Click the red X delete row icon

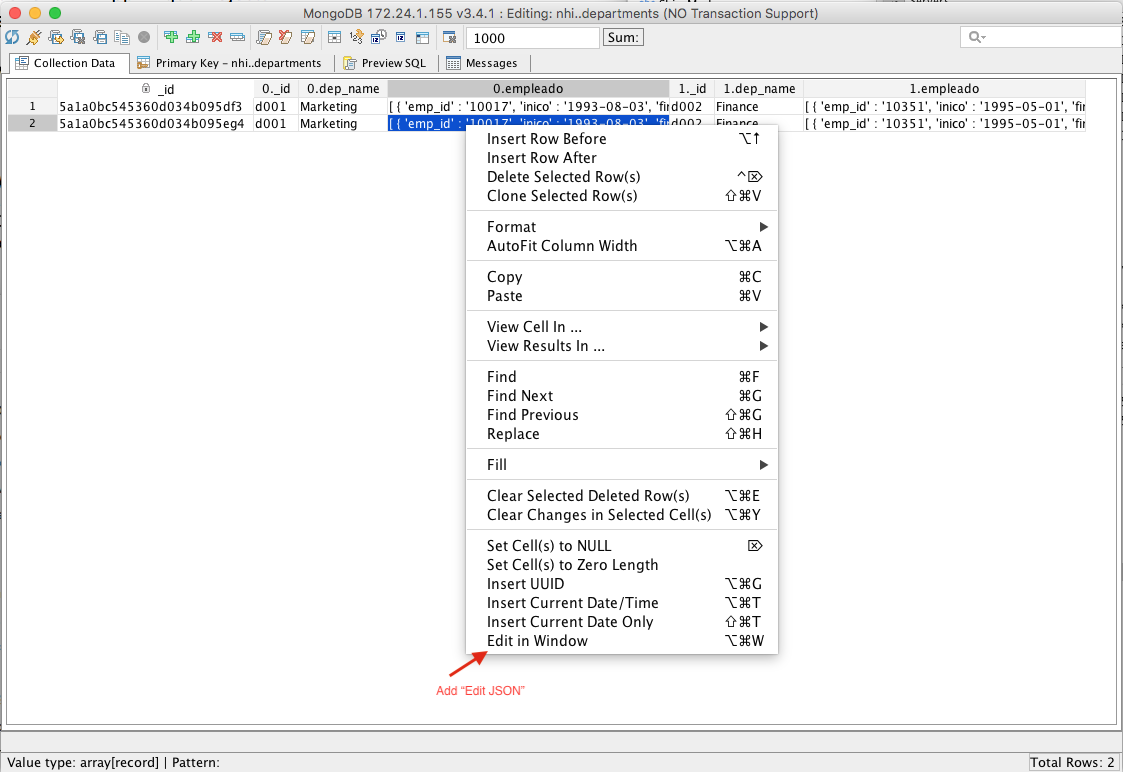pos(215,37)
